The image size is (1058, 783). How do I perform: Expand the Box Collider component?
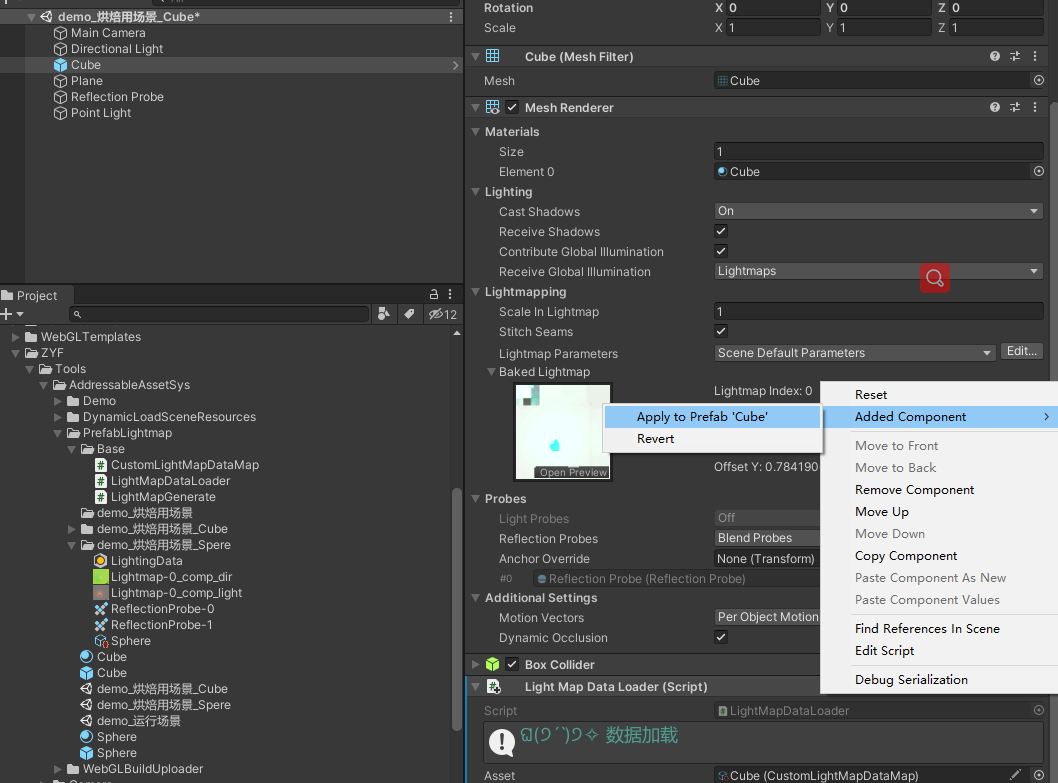[x=476, y=664]
